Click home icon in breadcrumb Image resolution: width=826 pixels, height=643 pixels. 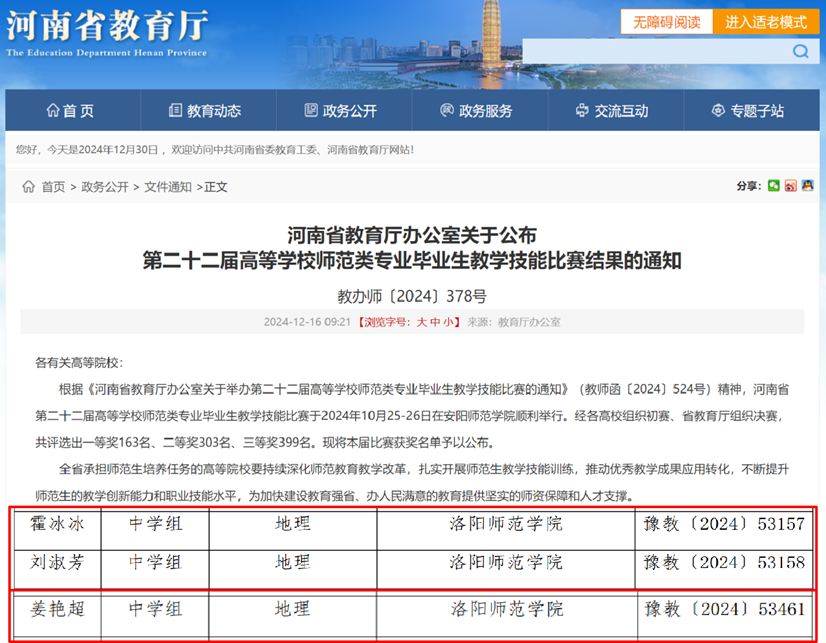[x=28, y=187]
